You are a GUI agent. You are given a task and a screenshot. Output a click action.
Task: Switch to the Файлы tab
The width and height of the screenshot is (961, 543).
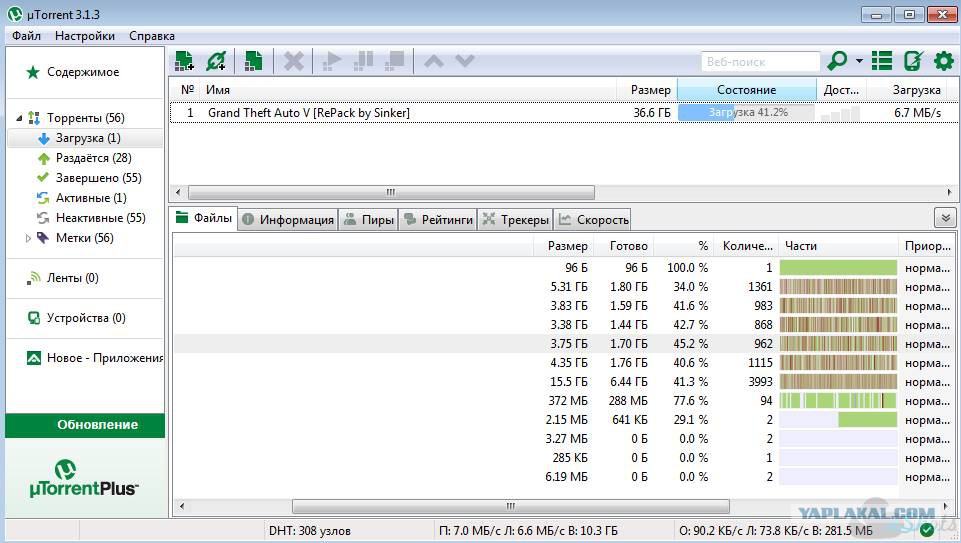pyautogui.click(x=204, y=218)
